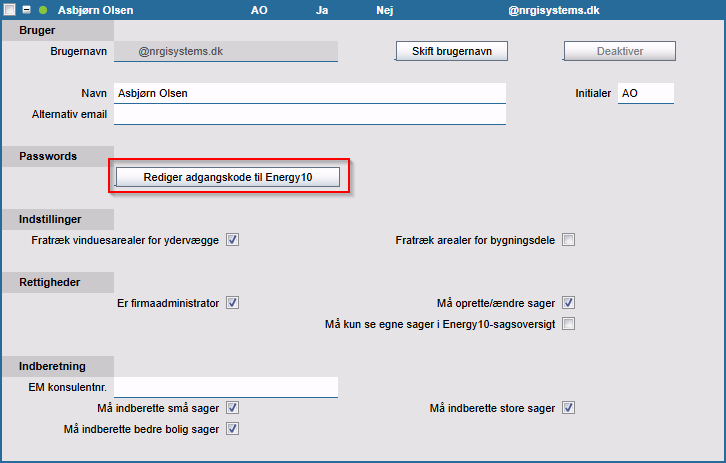The image size is (726, 463).
Task: Click the Navn input field
Action: tap(309, 93)
